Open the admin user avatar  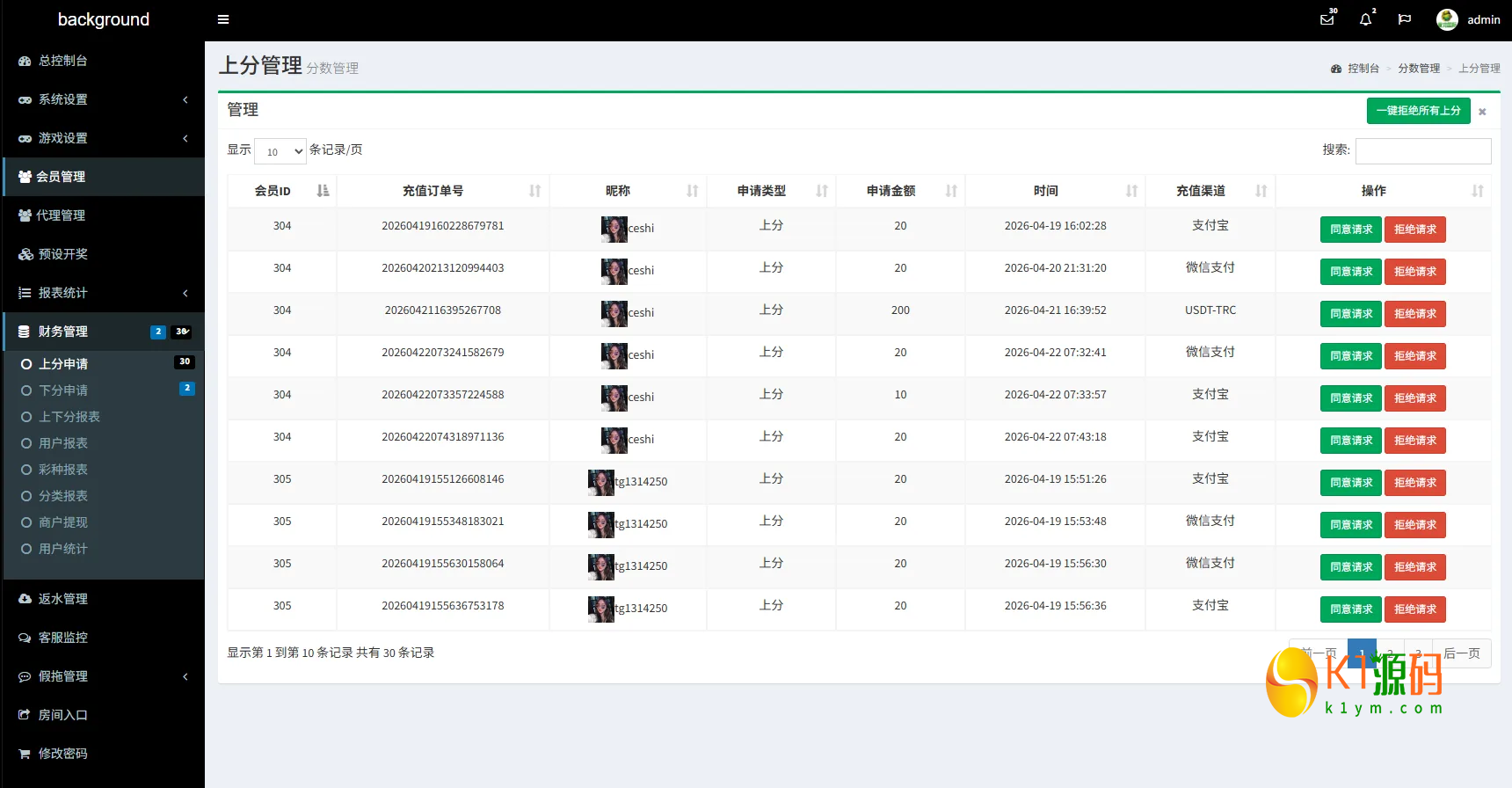pyautogui.click(x=1447, y=19)
